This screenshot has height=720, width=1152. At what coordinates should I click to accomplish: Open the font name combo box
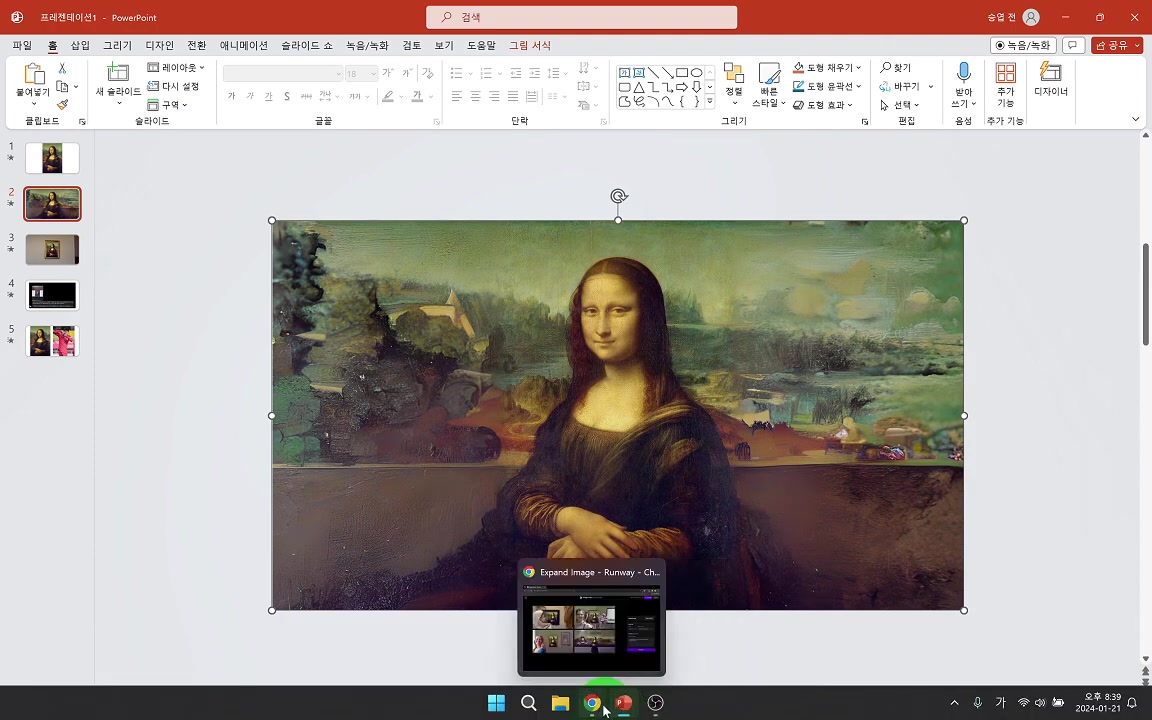[x=283, y=73]
